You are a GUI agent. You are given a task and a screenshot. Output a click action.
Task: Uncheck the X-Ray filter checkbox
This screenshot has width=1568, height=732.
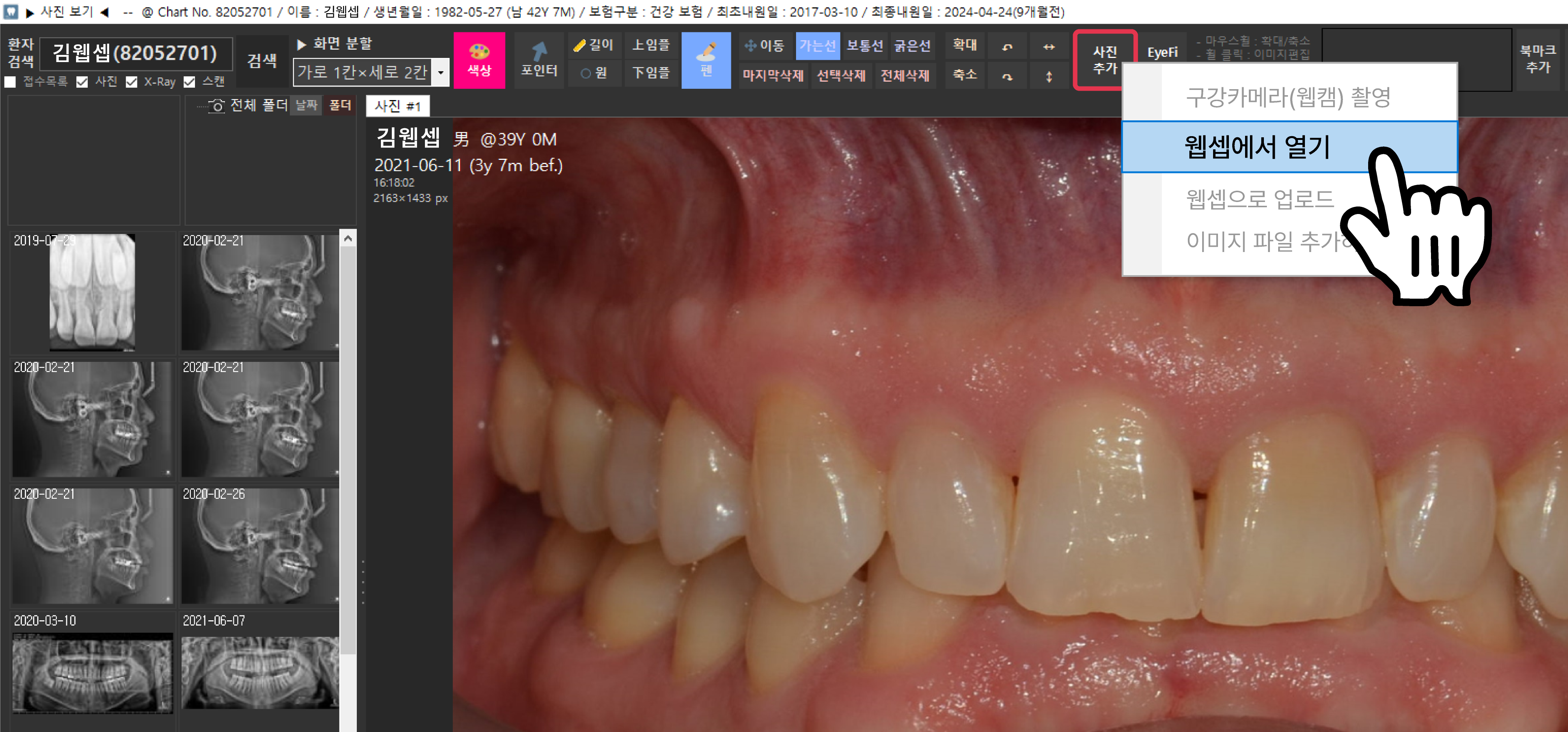(131, 82)
